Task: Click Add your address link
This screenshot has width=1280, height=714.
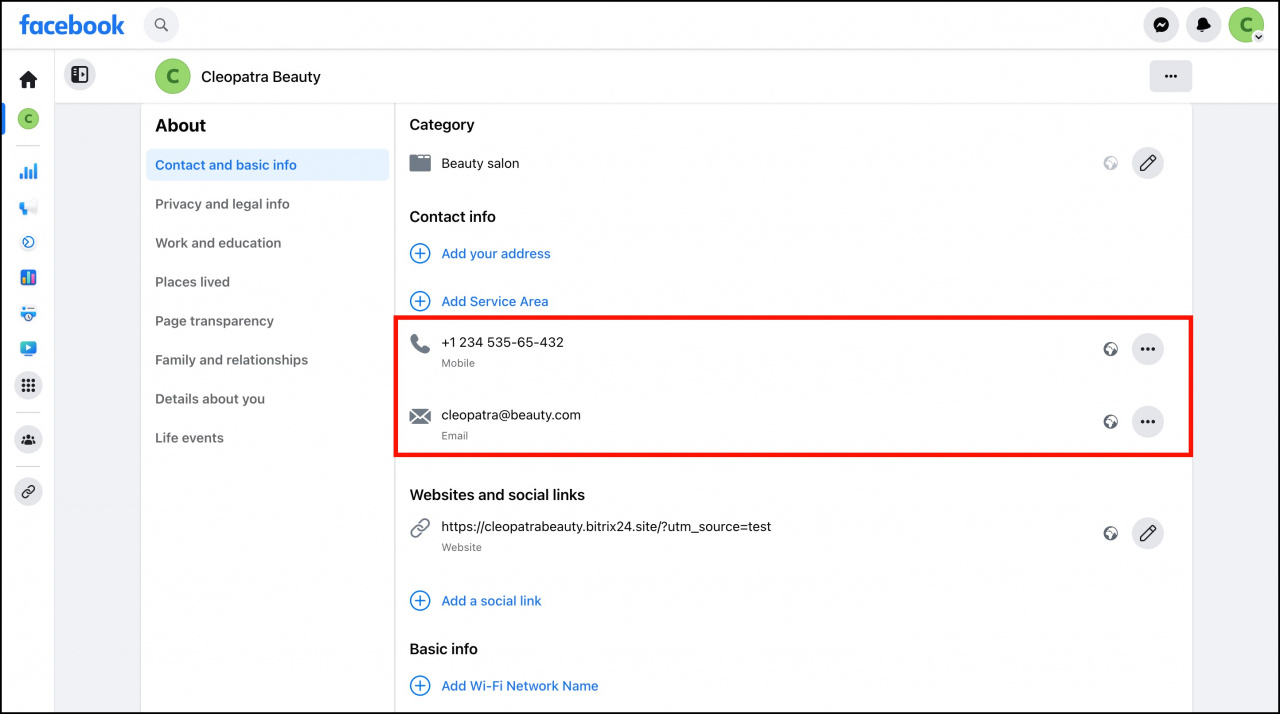Action: 496,254
